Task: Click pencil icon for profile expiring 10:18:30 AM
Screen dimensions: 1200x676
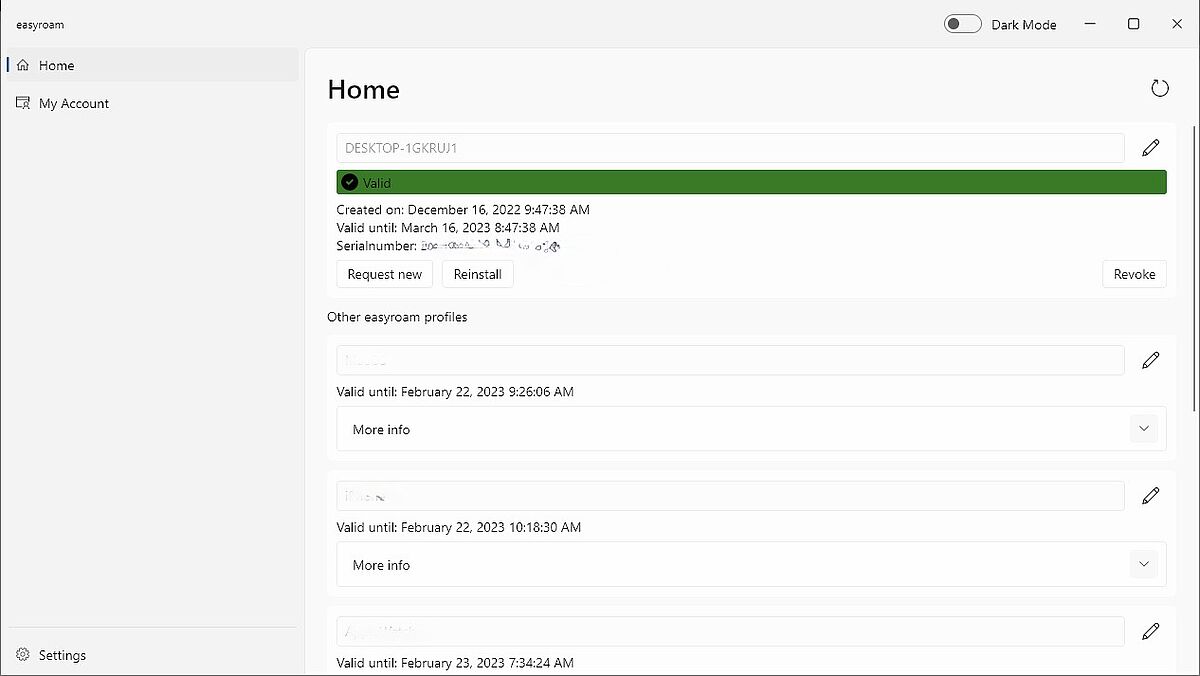Action: [1151, 496]
